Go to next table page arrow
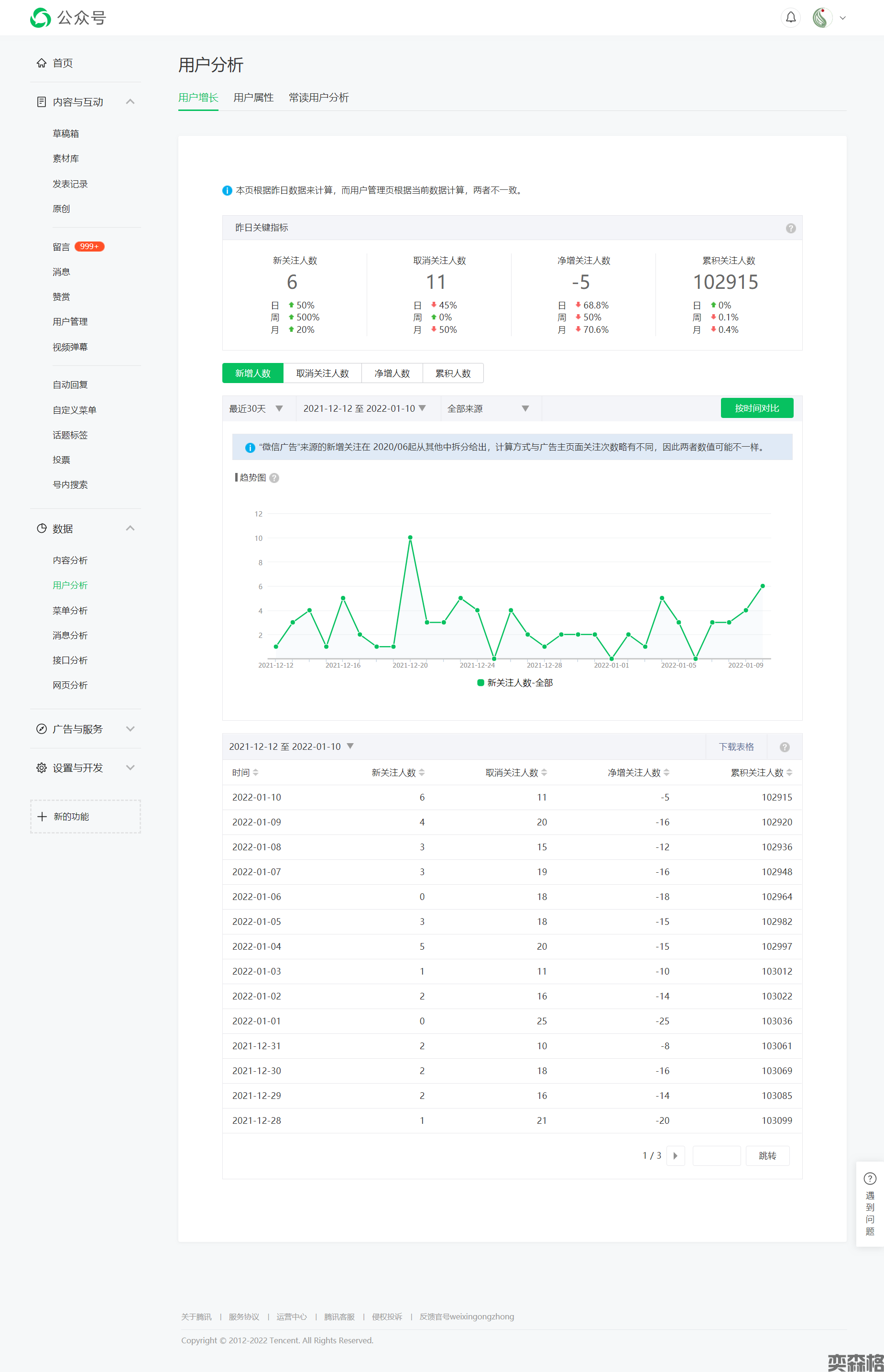This screenshot has width=884, height=1372. 675,1155
